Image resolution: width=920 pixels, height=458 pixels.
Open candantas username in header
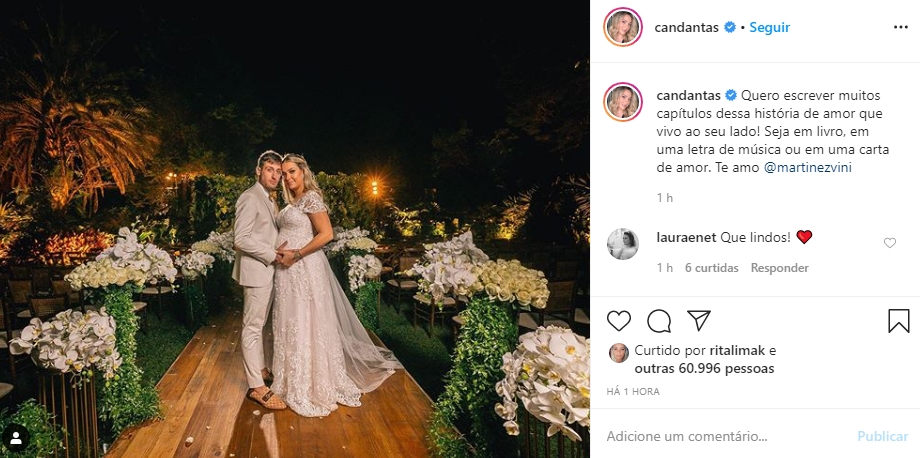[x=686, y=28]
